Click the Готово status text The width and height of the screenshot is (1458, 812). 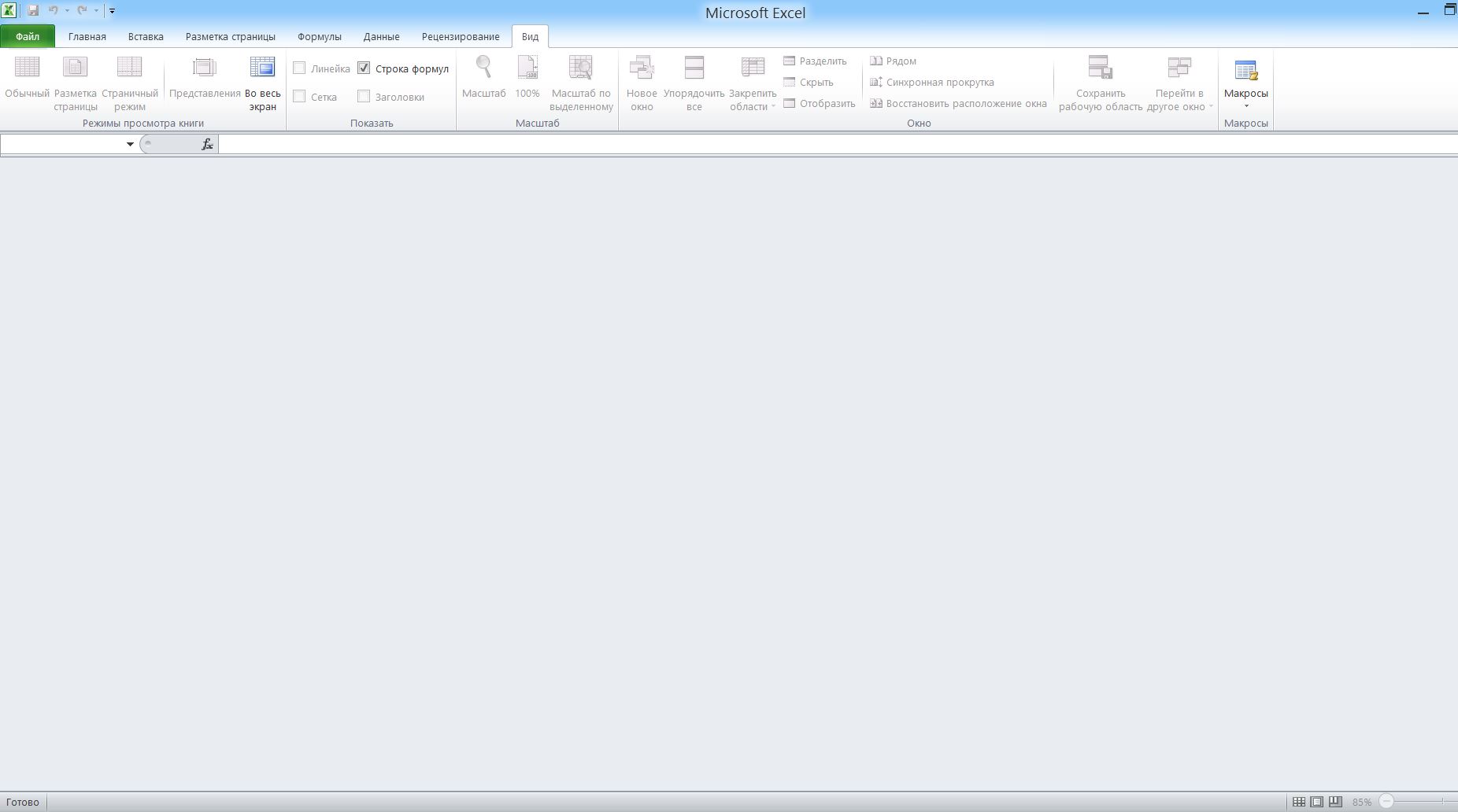click(23, 802)
